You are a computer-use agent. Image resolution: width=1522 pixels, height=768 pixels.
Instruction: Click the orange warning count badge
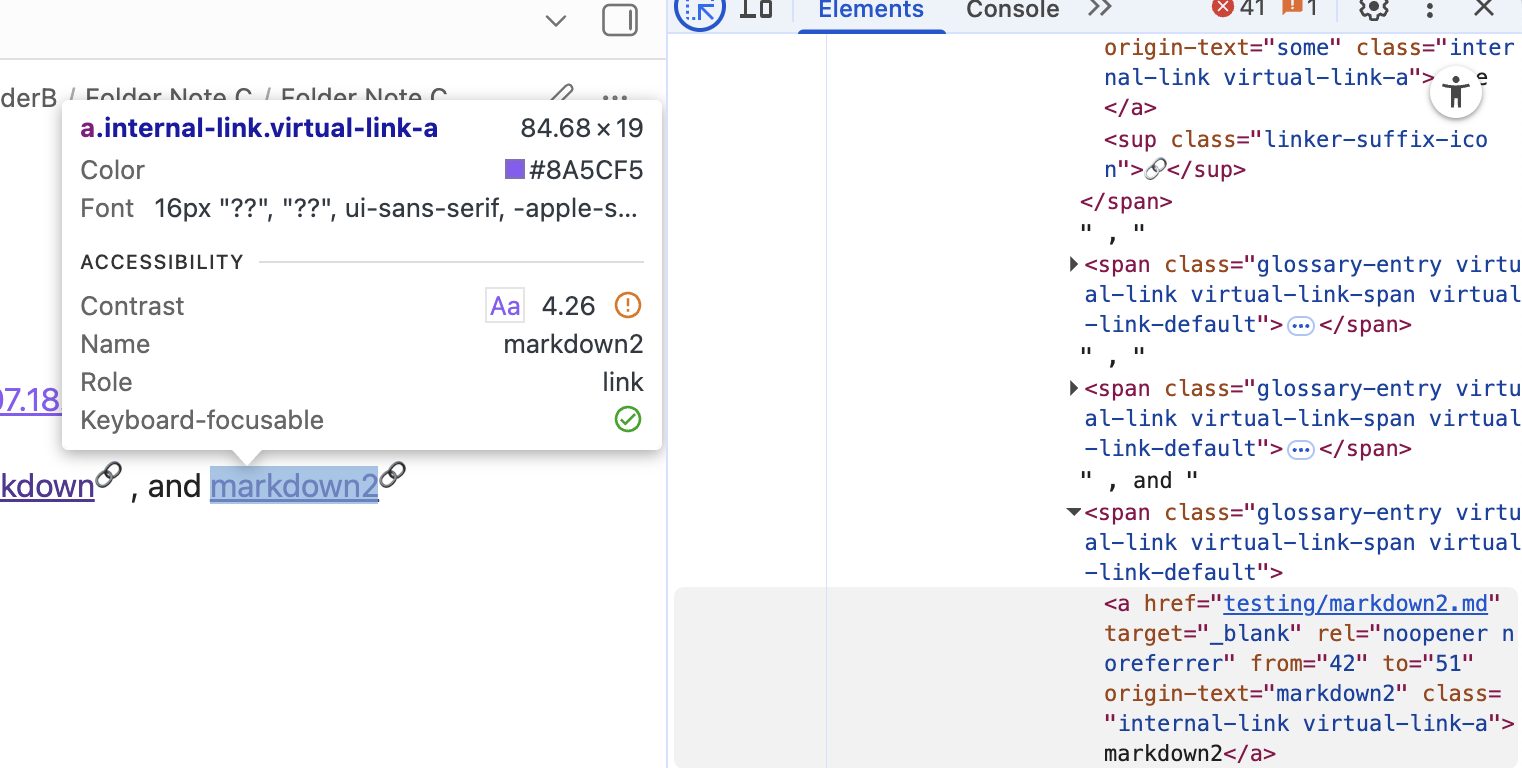pyautogui.click(x=1299, y=9)
